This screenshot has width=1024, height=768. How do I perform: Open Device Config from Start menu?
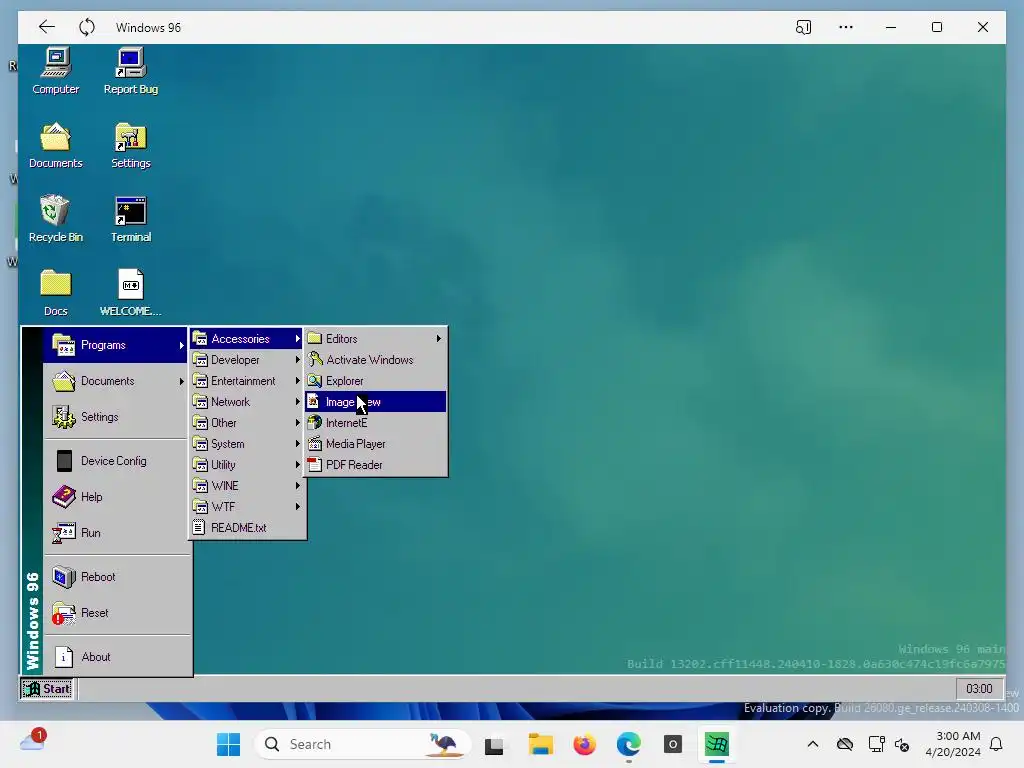coord(116,460)
